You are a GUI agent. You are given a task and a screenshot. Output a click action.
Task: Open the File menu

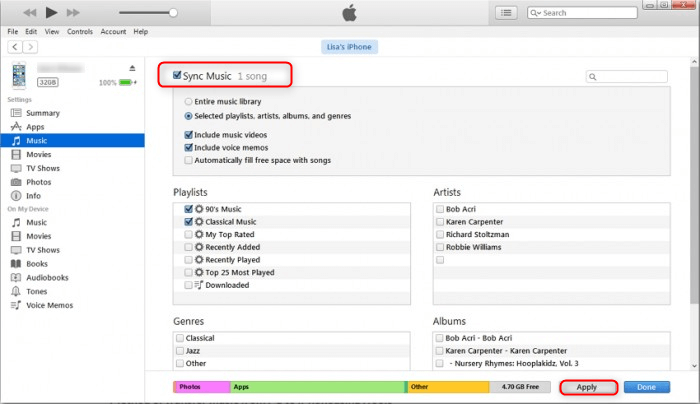12,32
